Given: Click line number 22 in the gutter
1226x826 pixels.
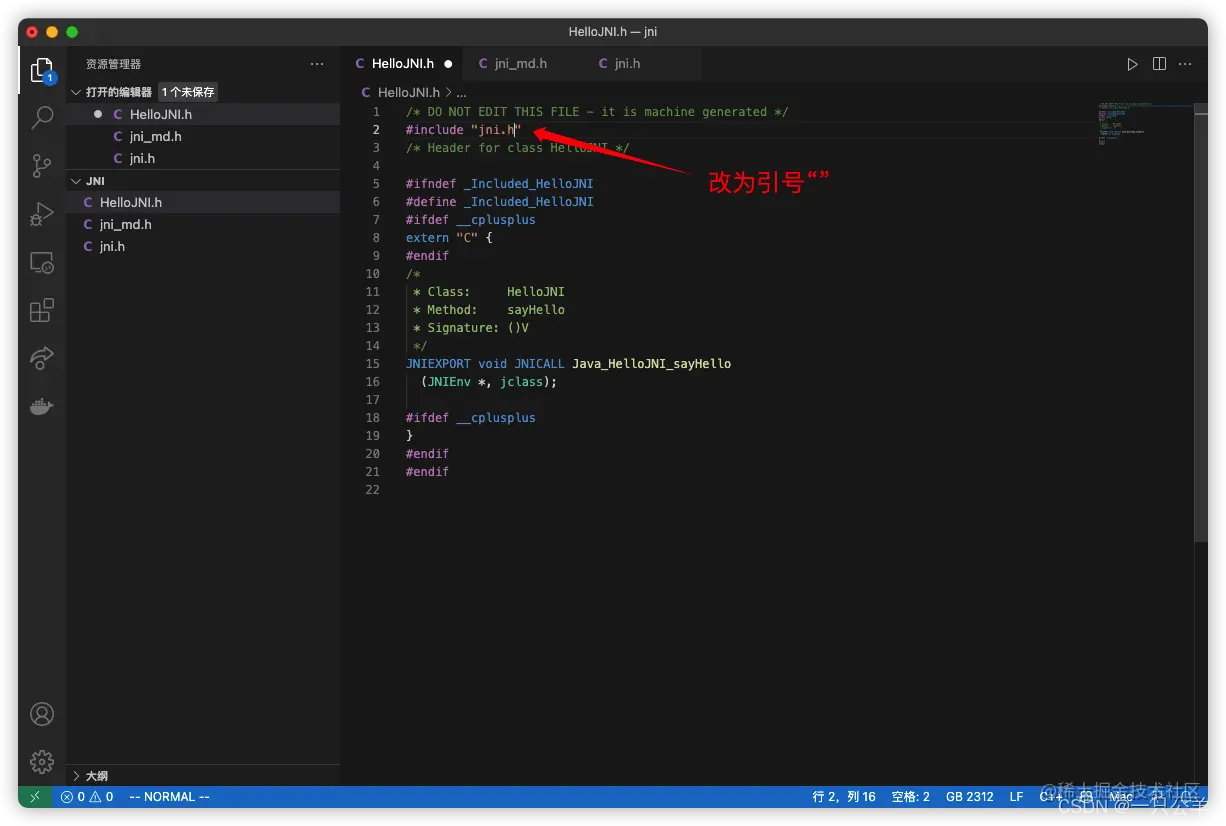Looking at the screenshot, I should (373, 490).
